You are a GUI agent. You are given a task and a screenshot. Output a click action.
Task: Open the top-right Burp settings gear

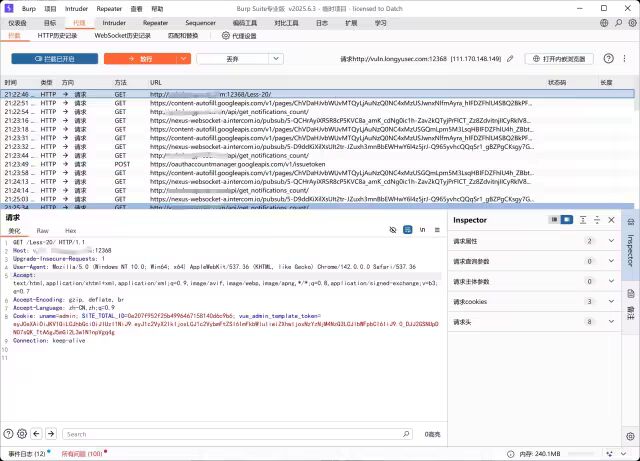click(x=632, y=23)
